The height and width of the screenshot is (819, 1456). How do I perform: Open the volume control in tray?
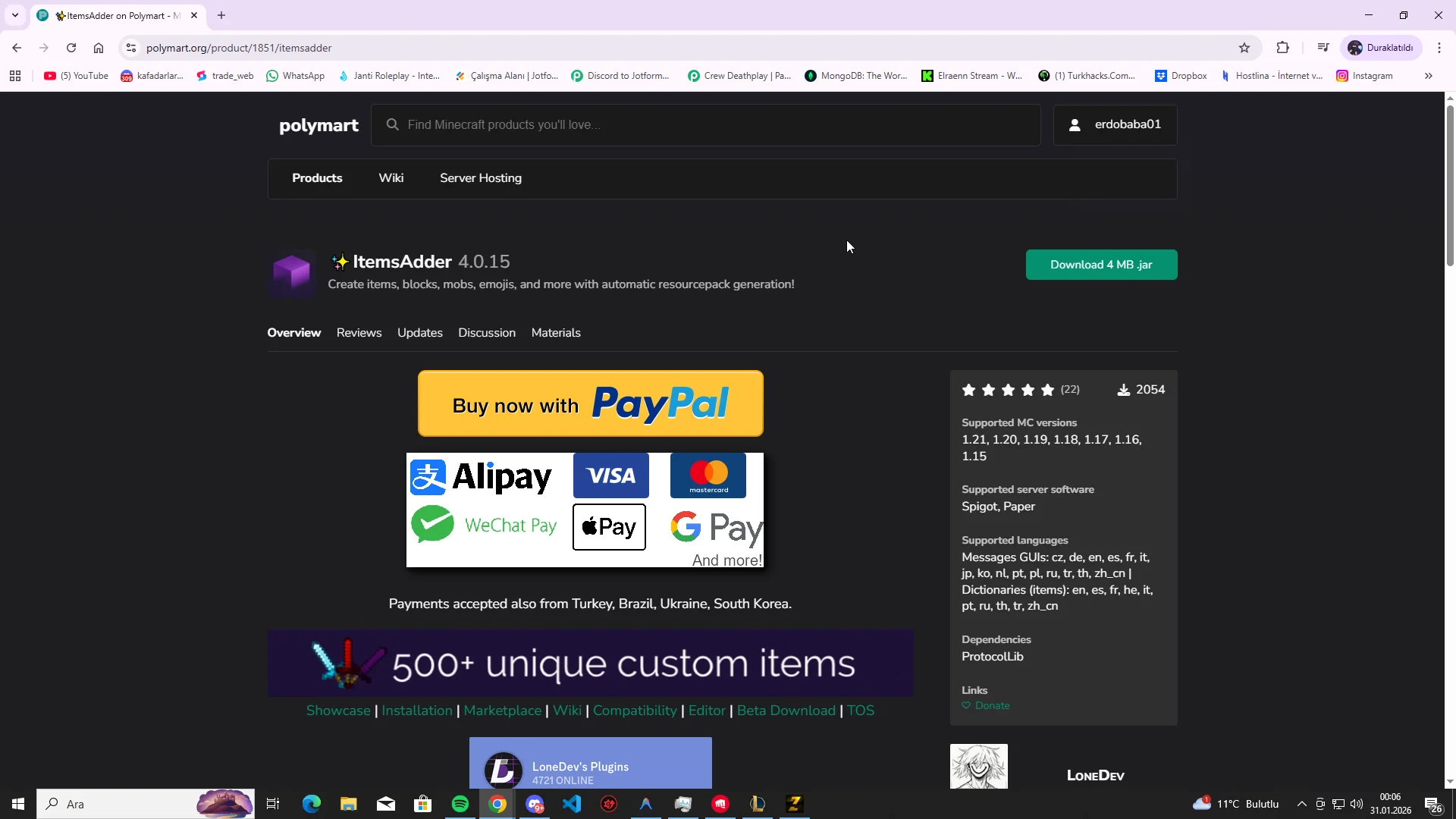(x=1357, y=804)
